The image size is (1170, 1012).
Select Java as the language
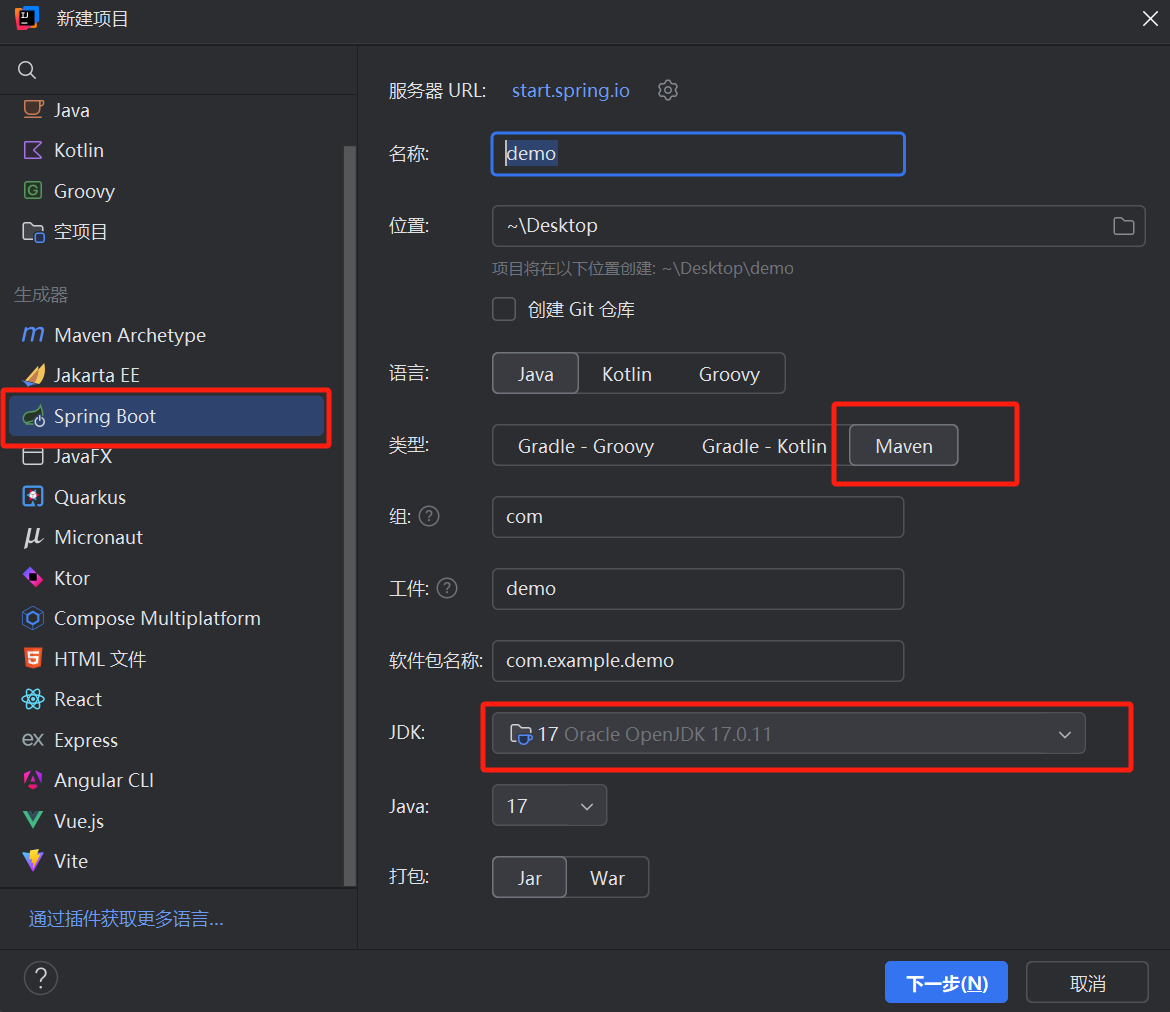[x=536, y=374]
